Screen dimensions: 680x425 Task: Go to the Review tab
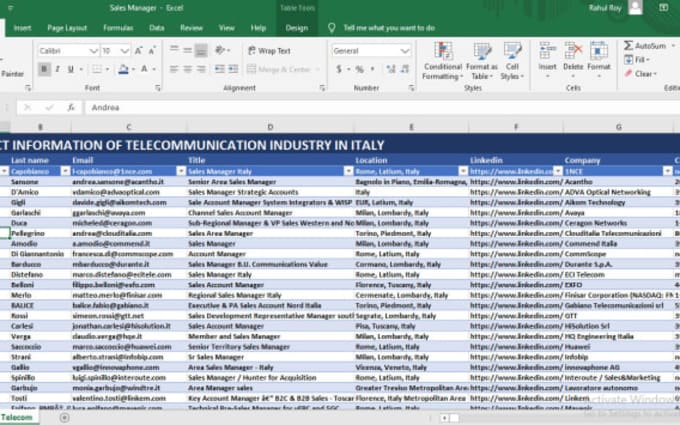click(x=191, y=28)
